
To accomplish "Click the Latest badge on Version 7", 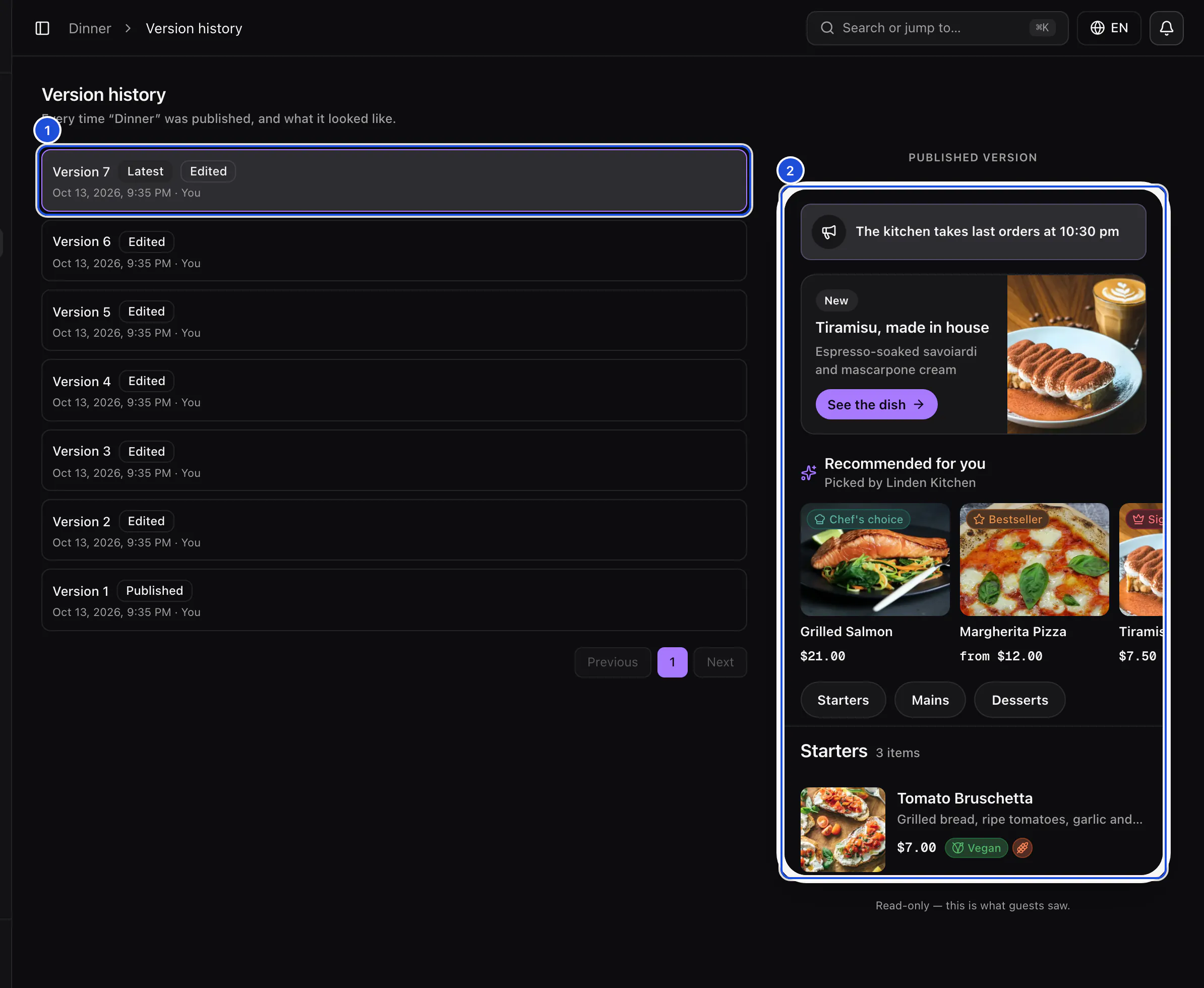I will 145,171.
